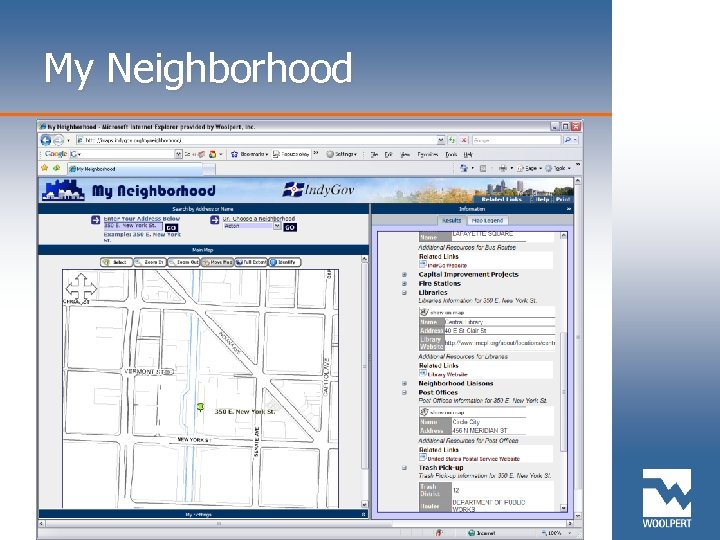Click the library website URL value
Viewport: 720px width, 540px height.
tap(500, 343)
